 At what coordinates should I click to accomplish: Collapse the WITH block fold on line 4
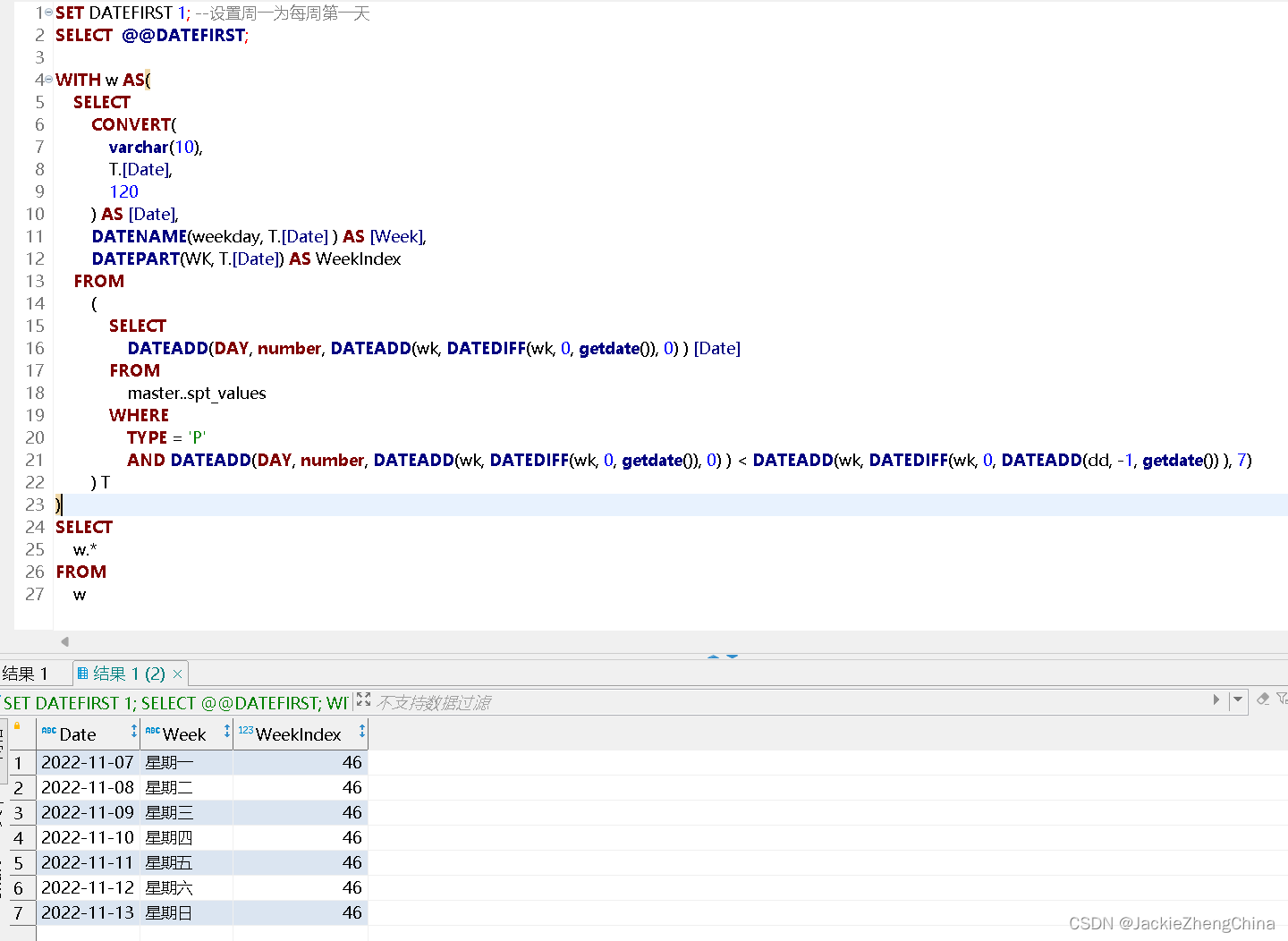tap(48, 80)
